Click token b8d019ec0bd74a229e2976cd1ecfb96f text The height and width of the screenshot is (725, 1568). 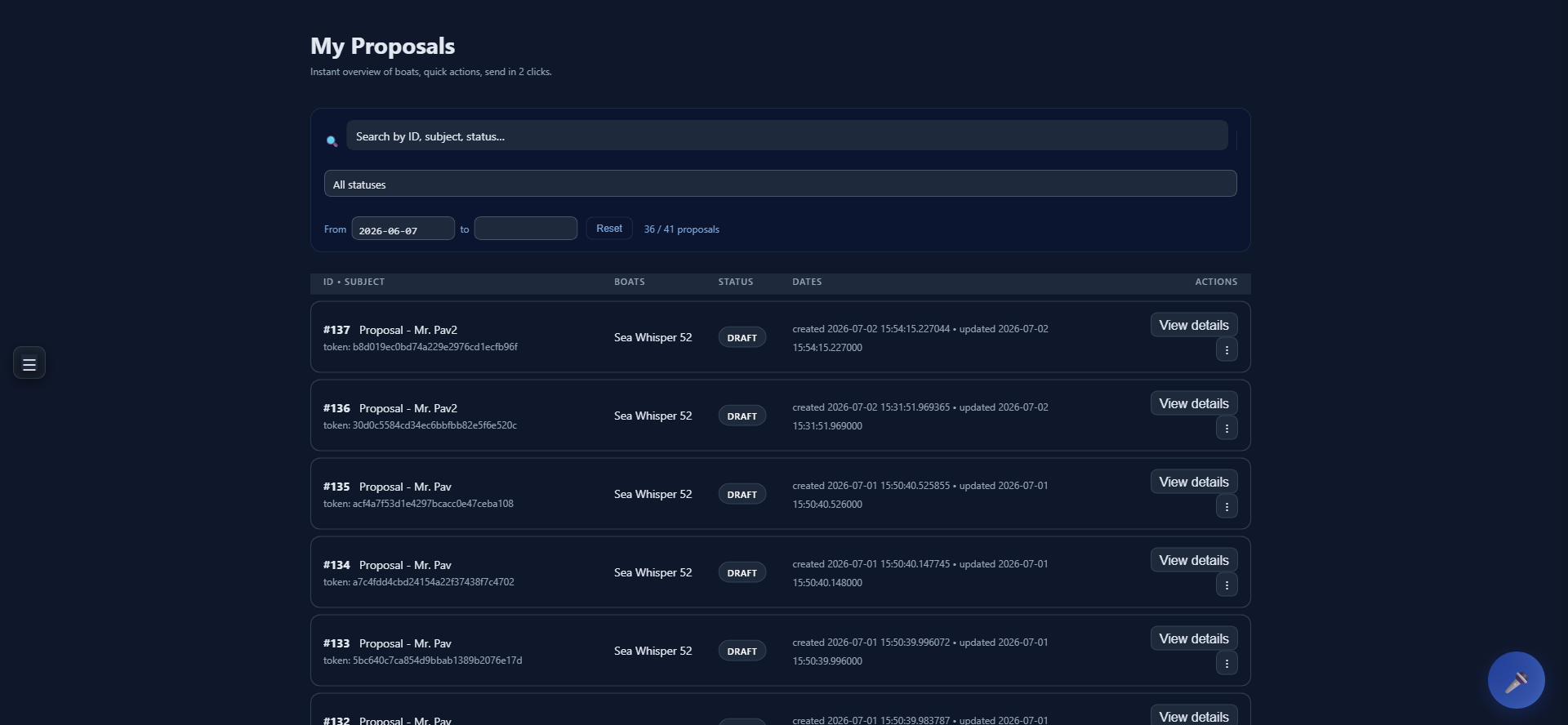421,347
